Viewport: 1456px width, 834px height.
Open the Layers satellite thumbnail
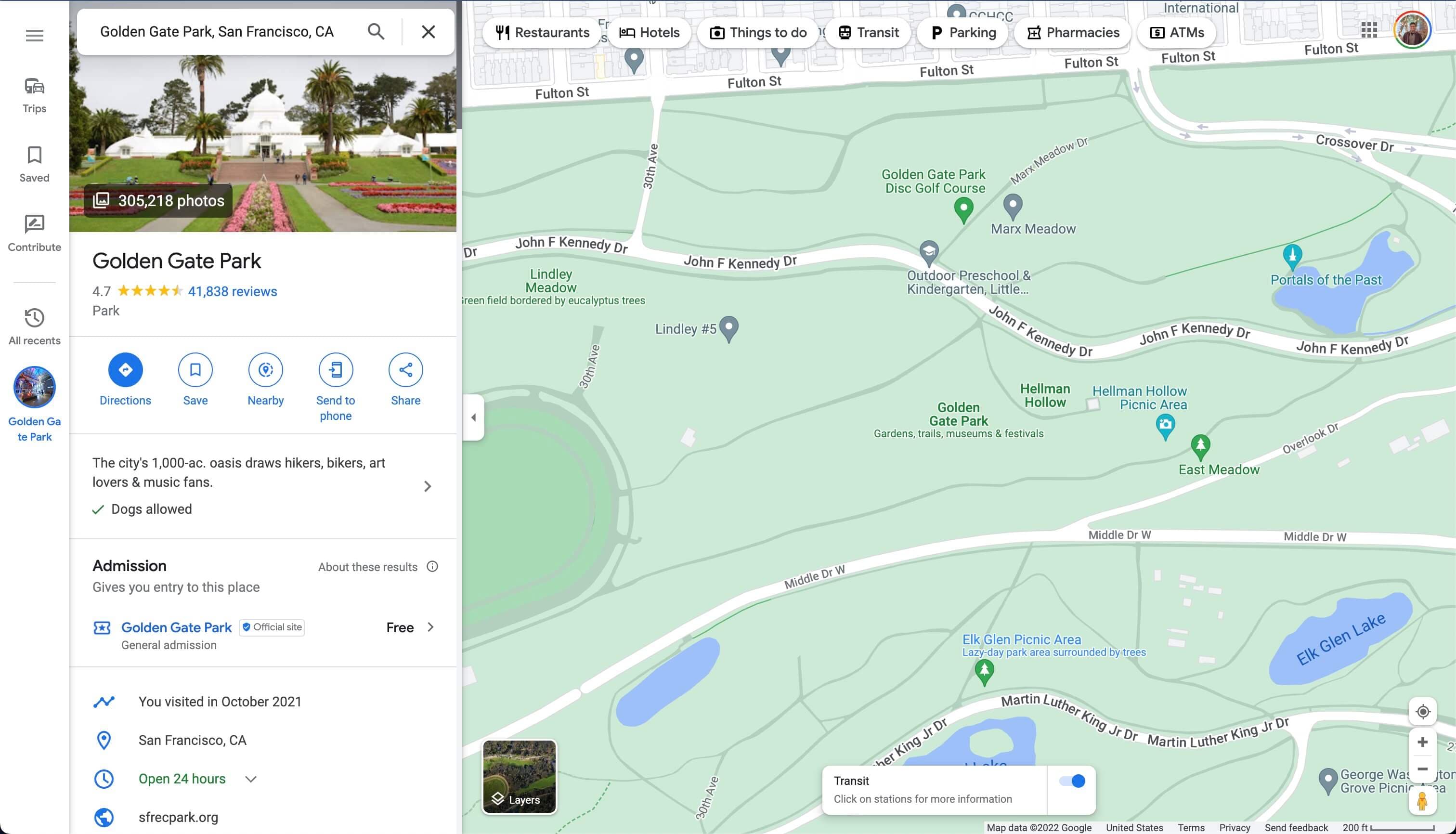point(519,777)
